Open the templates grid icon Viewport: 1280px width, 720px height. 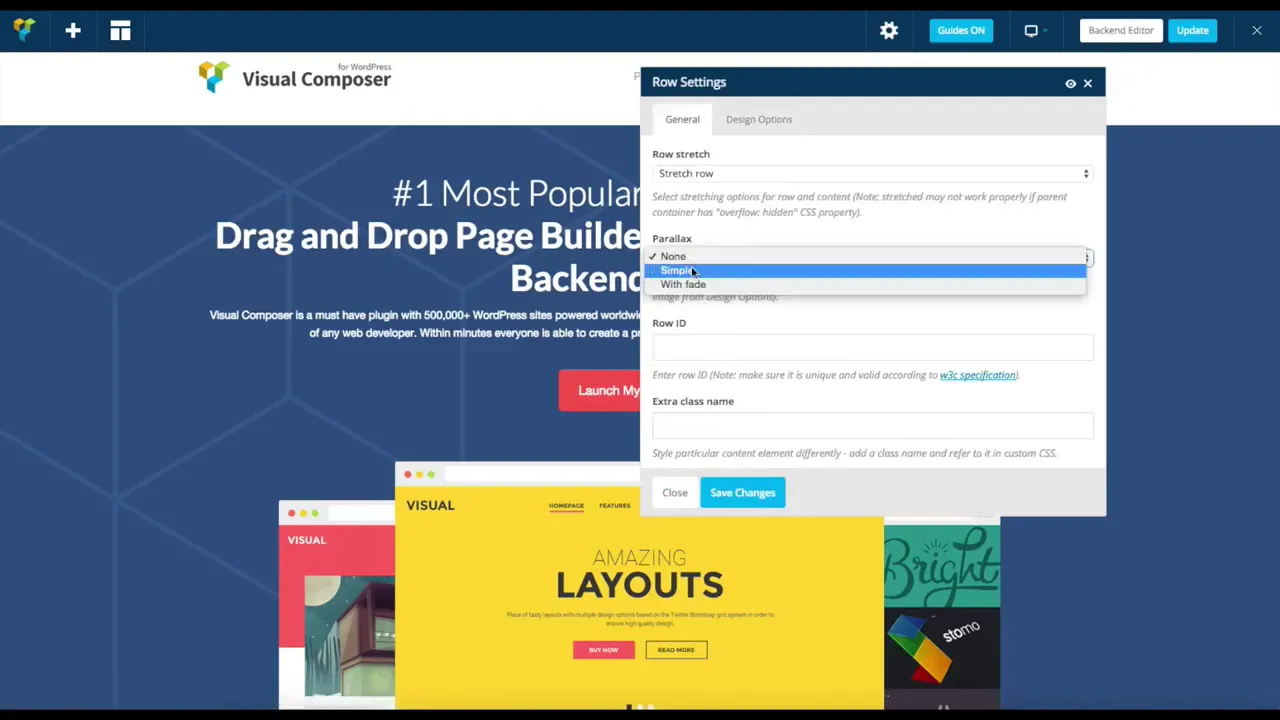pos(120,31)
